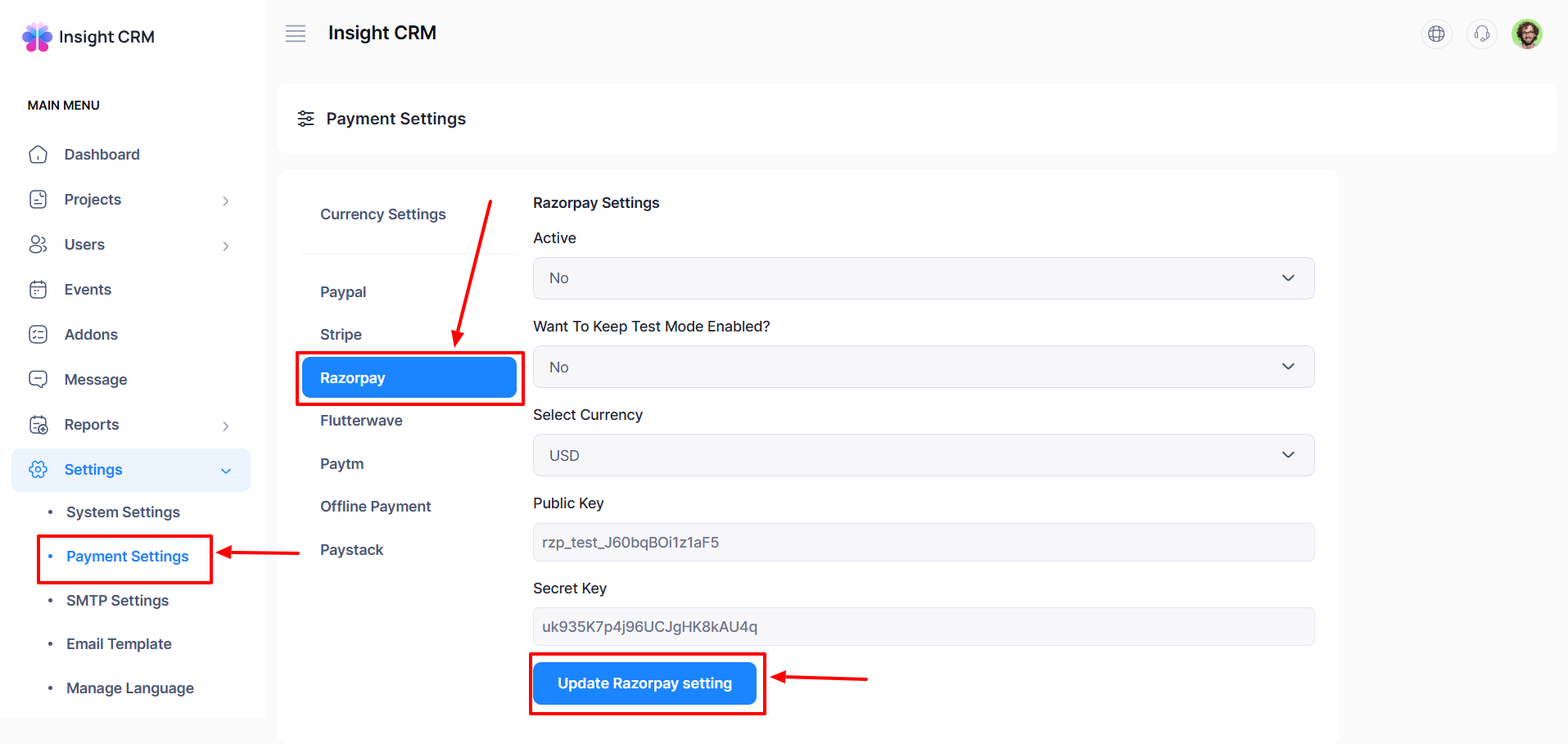Expand the Projects submenu chevron
The width and height of the screenshot is (1568, 744).
pos(226,201)
